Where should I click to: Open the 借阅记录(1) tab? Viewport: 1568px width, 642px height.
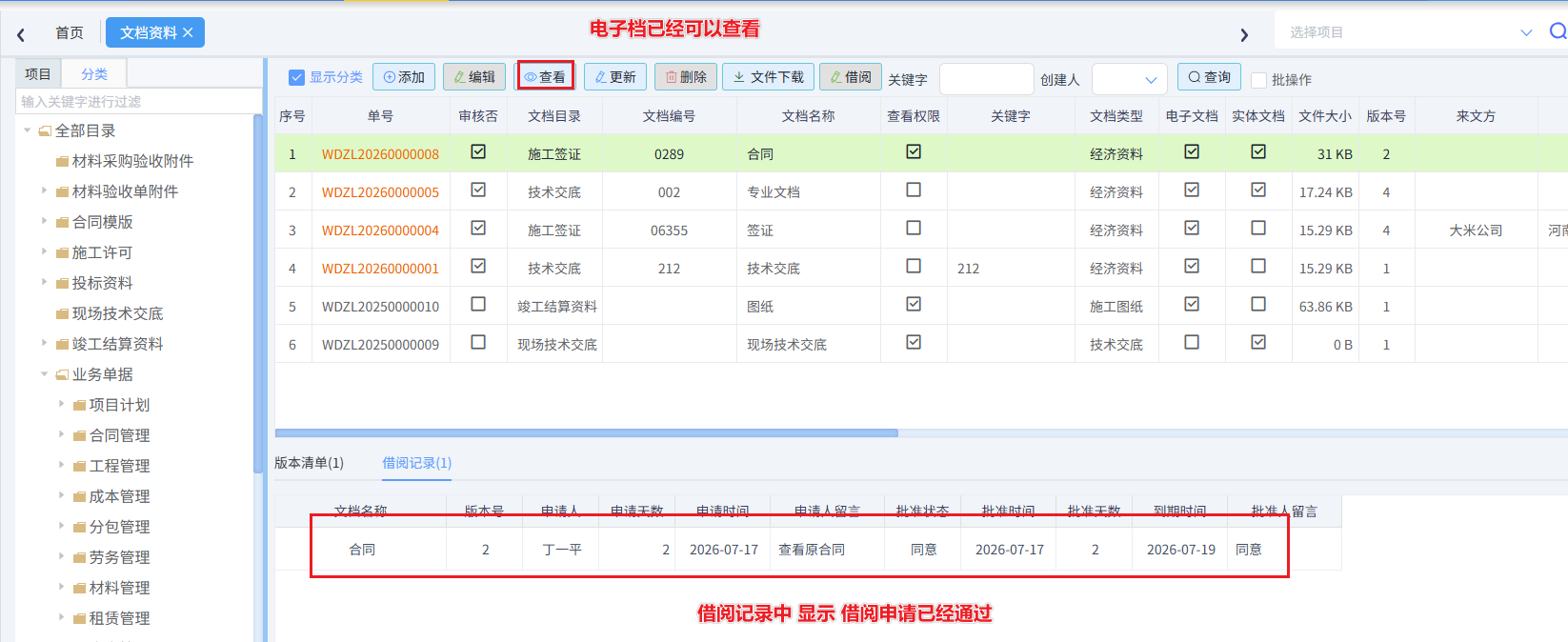[416, 463]
